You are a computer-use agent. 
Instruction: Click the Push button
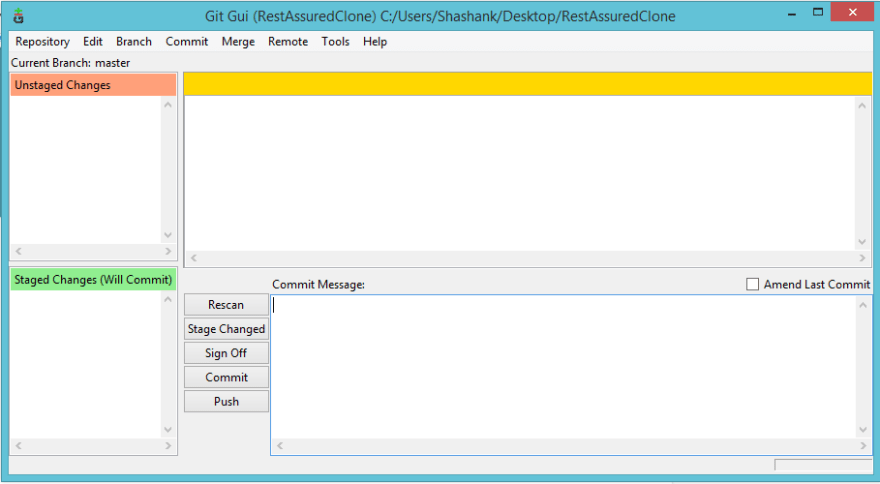tap(226, 401)
